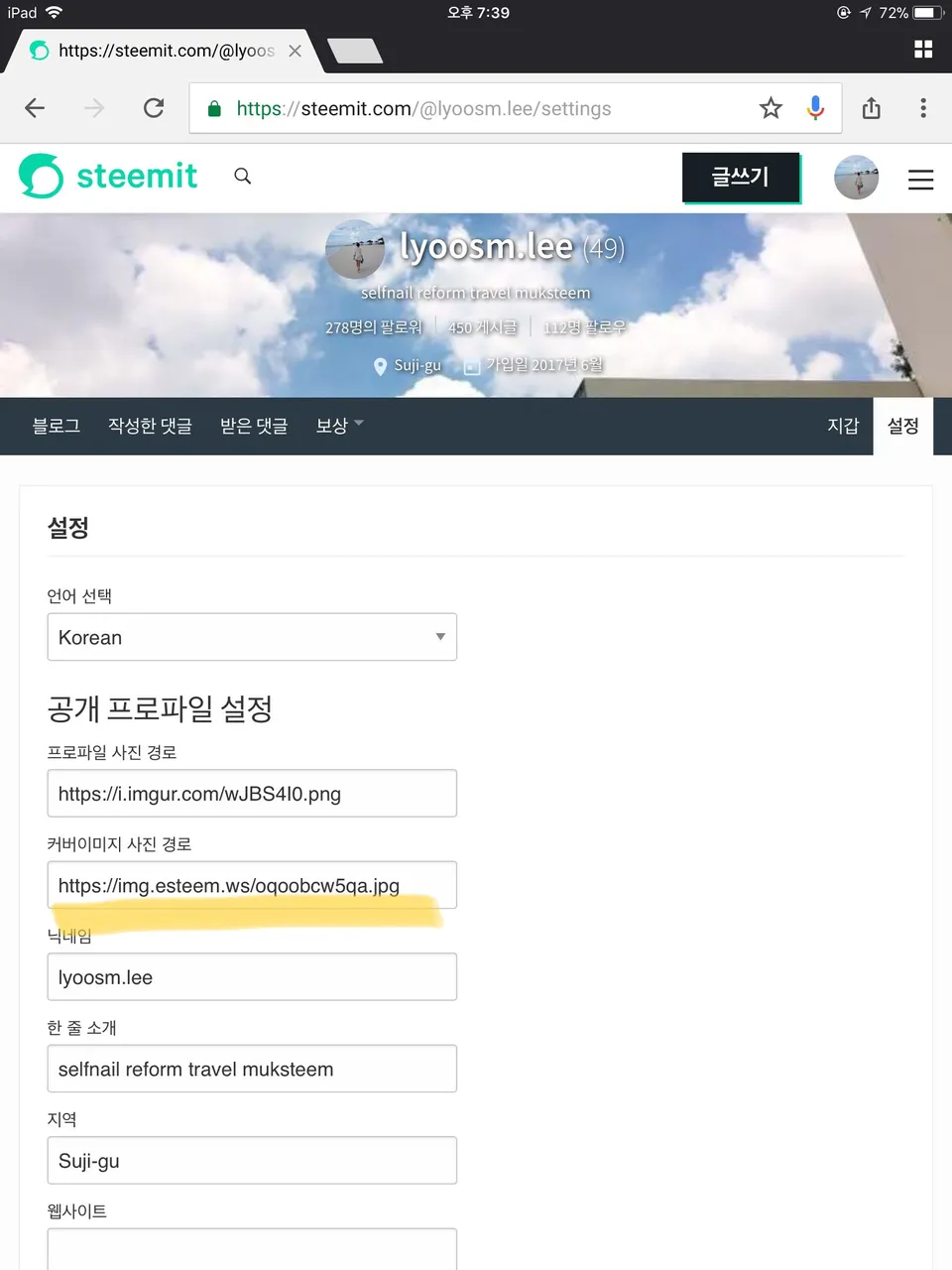This screenshot has height=1270, width=952.
Task: Open Chrome three-dot menu
Action: [923, 108]
